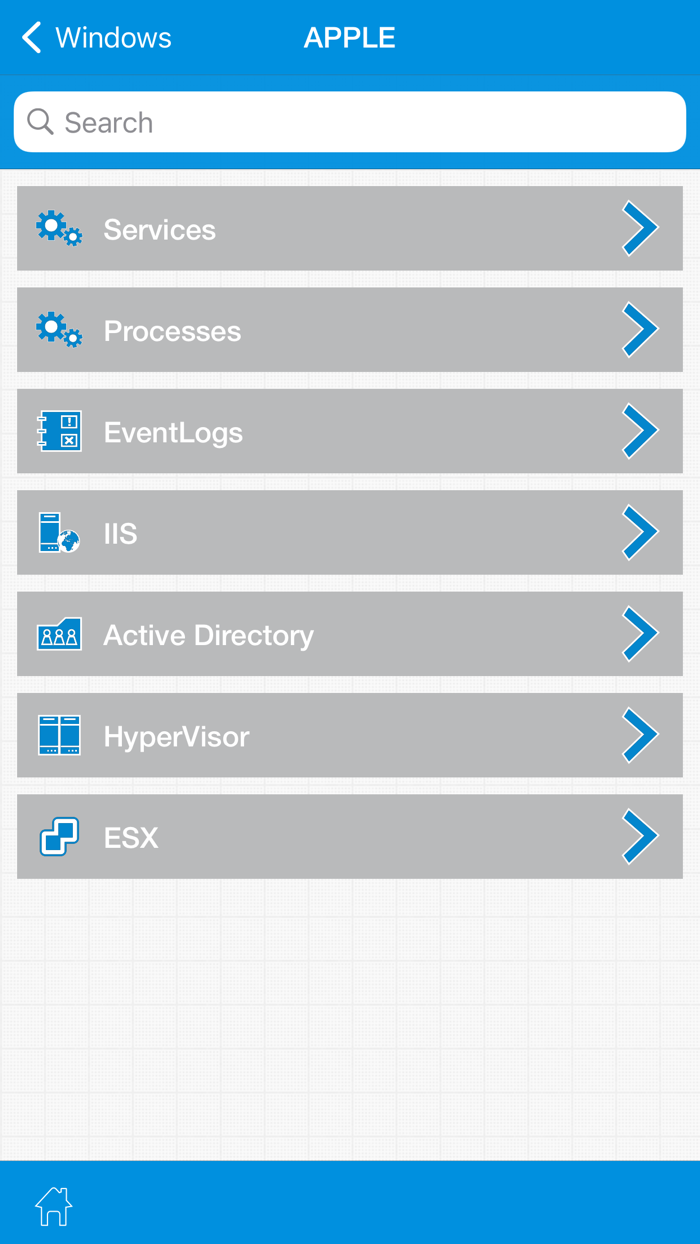
Task: Open the IIS section
Action: [x=350, y=532]
